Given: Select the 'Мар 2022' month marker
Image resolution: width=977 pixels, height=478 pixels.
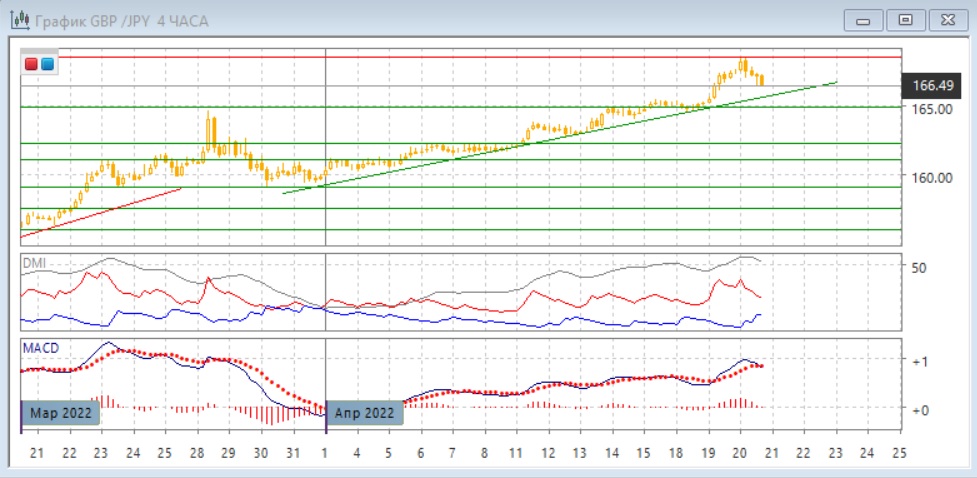Looking at the screenshot, I should (61, 413).
